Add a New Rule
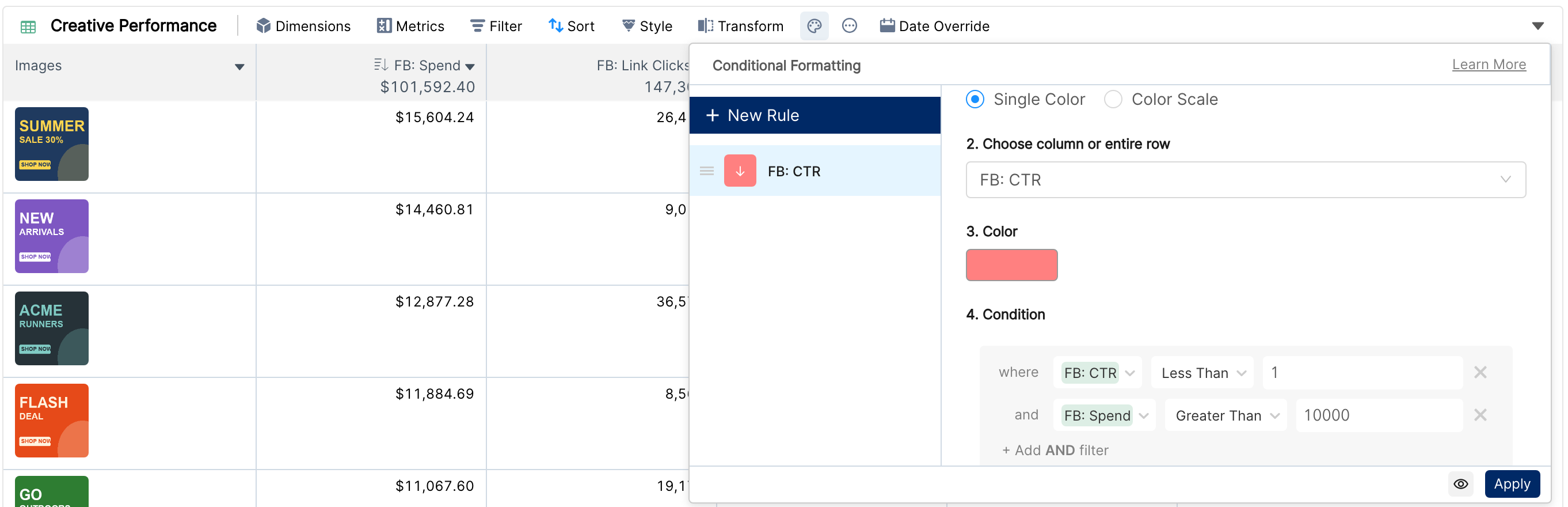The height and width of the screenshot is (507, 1568). point(815,115)
